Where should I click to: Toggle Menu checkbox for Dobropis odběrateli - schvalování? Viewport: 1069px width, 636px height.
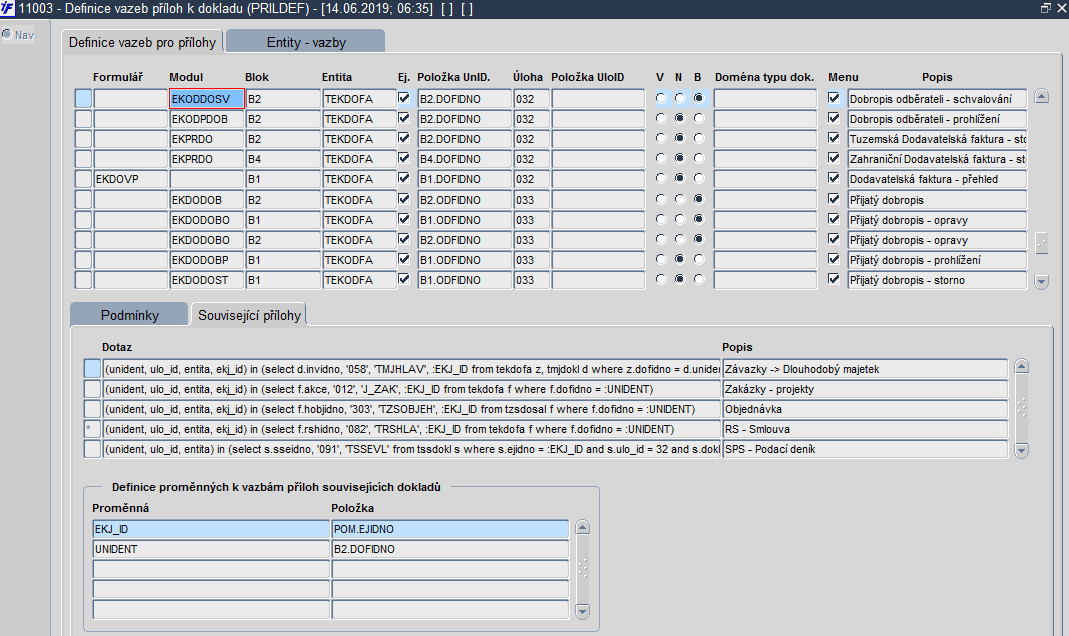click(834, 98)
